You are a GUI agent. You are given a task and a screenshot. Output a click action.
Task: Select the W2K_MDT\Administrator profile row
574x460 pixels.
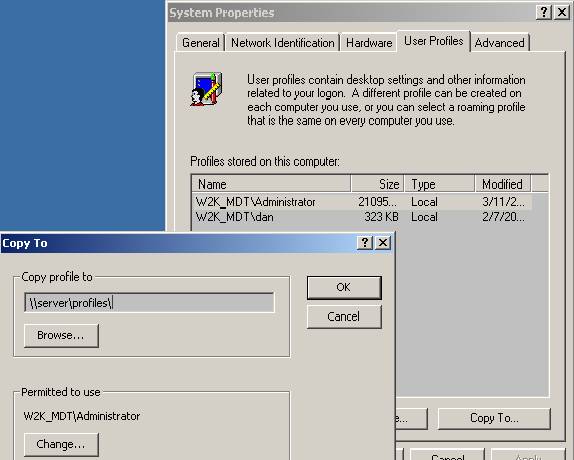click(x=362, y=202)
